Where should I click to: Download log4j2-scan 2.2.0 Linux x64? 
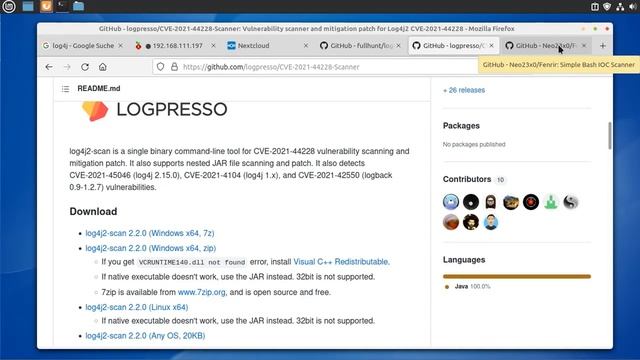(x=137, y=307)
